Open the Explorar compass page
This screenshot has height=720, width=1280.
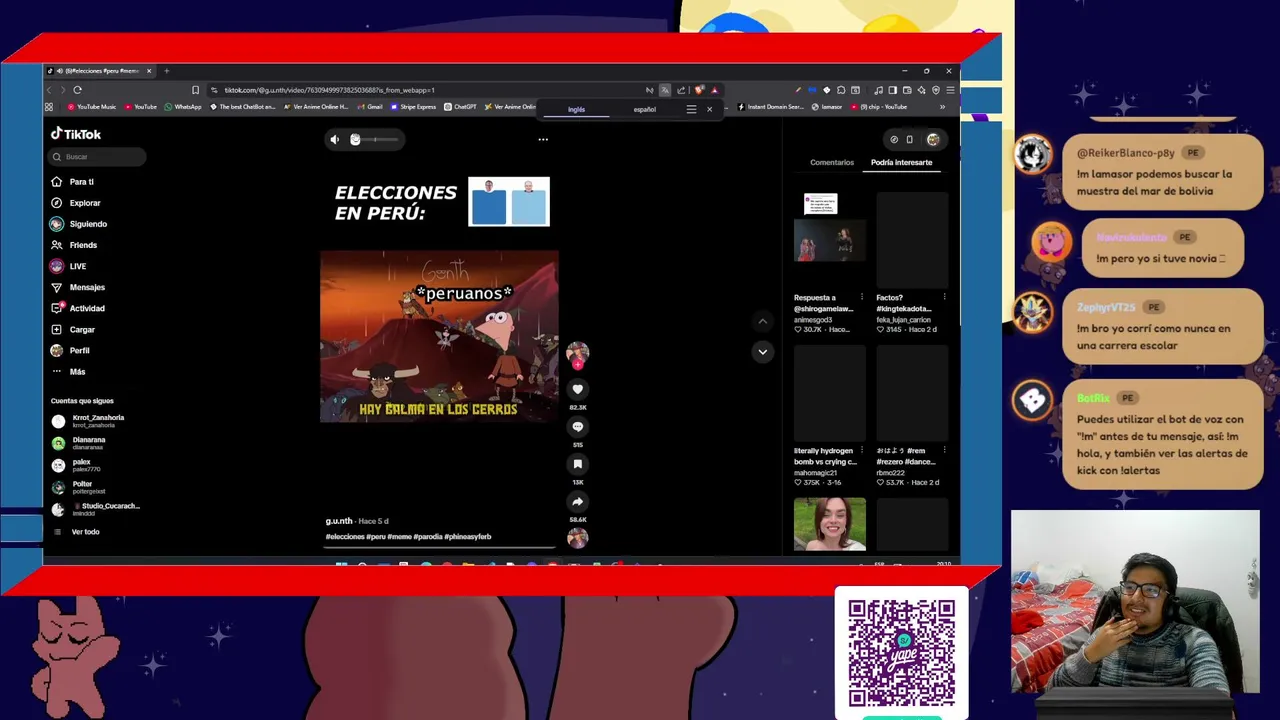click(x=76, y=203)
